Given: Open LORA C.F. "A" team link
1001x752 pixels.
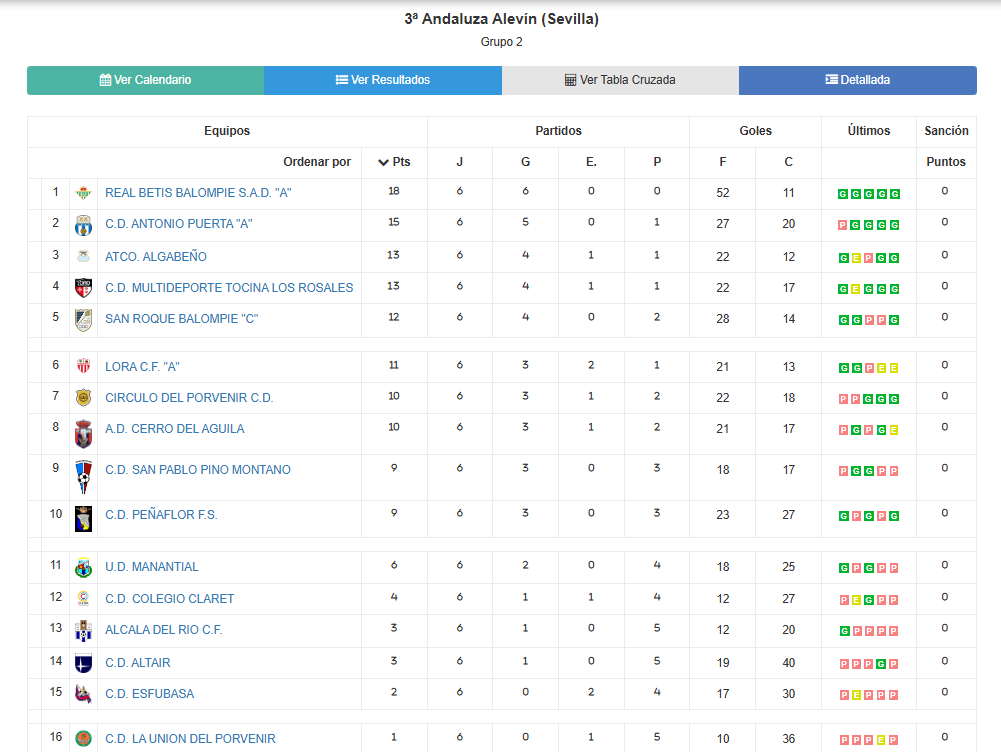Looking at the screenshot, I should point(142,367).
